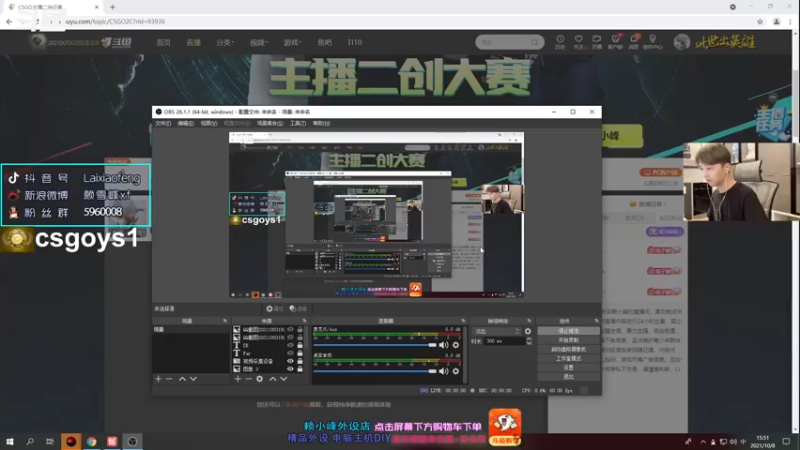Adjust microphone/Aux volume slider
Image resolution: width=800 pixels, height=450 pixels.
pos(375,345)
